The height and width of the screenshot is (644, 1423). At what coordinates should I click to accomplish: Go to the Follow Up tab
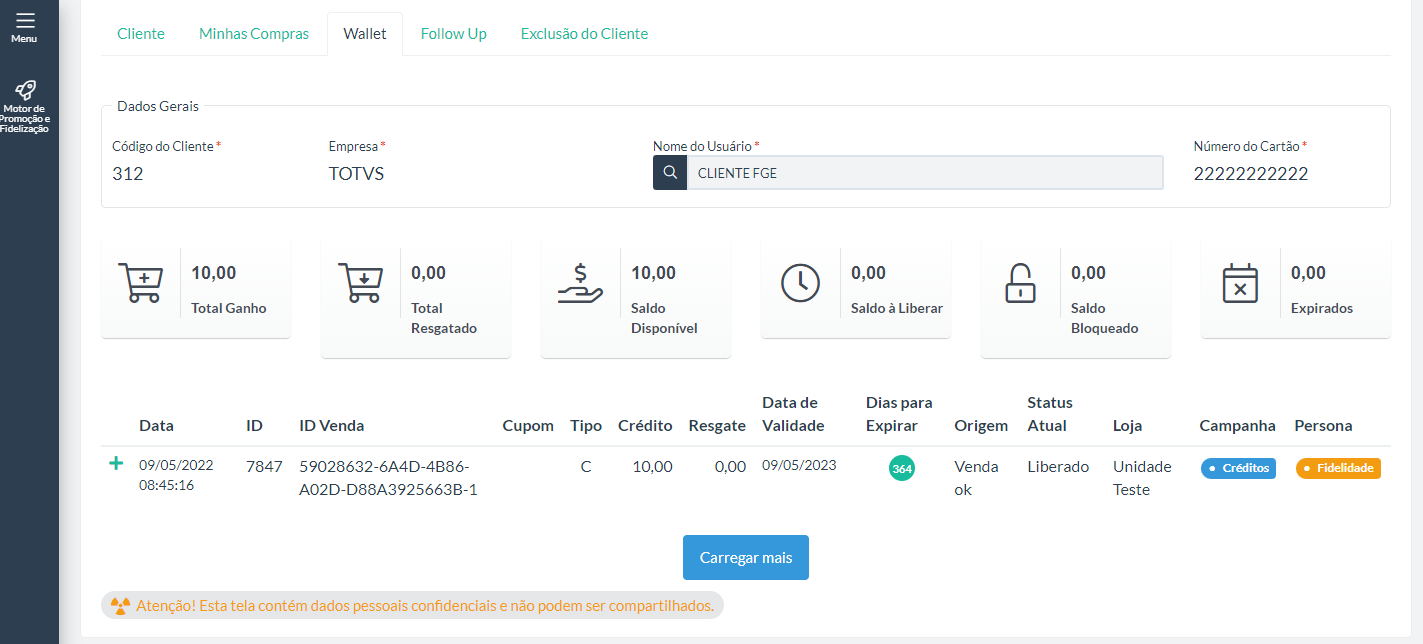454,34
